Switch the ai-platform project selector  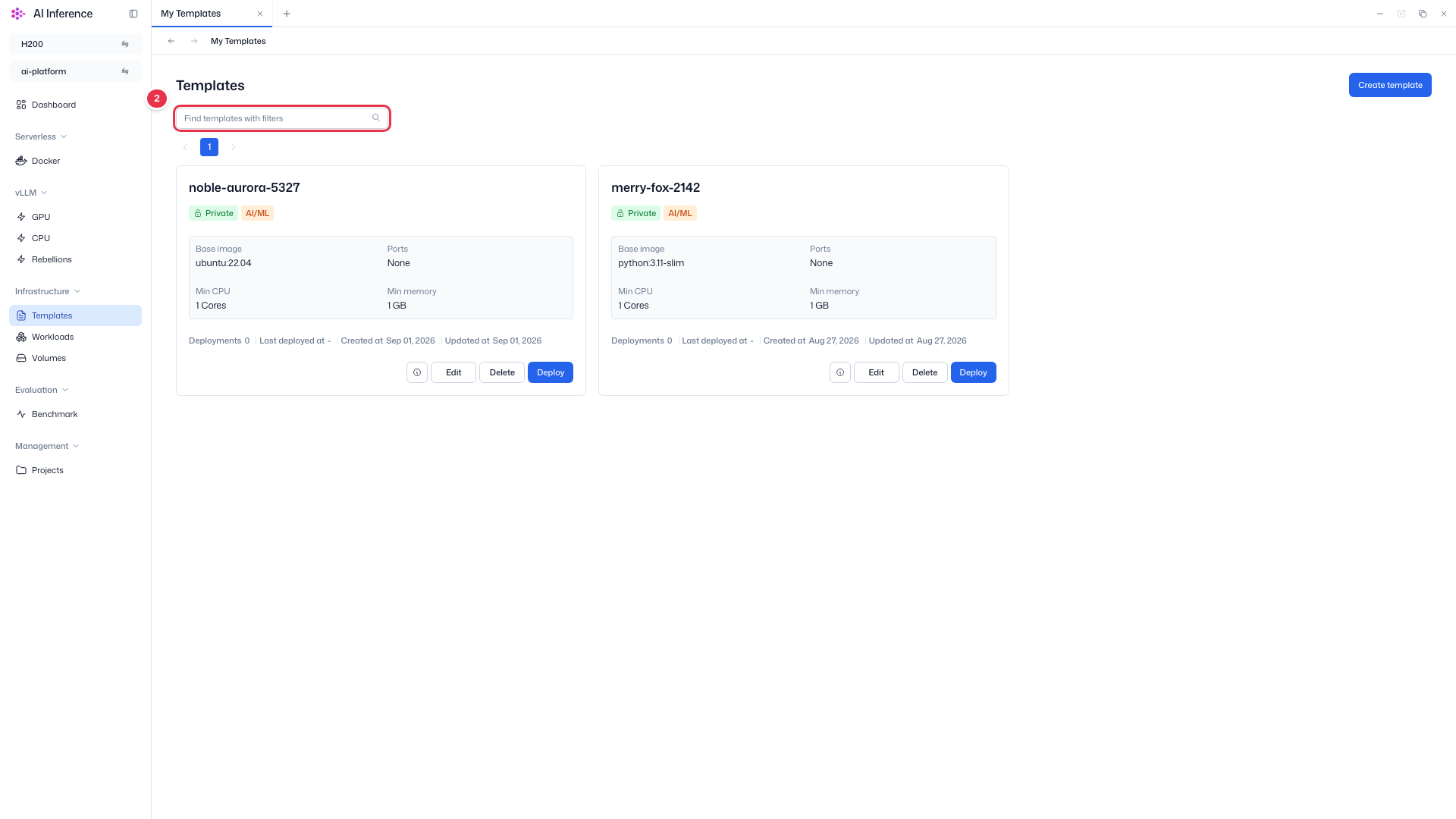(x=75, y=71)
